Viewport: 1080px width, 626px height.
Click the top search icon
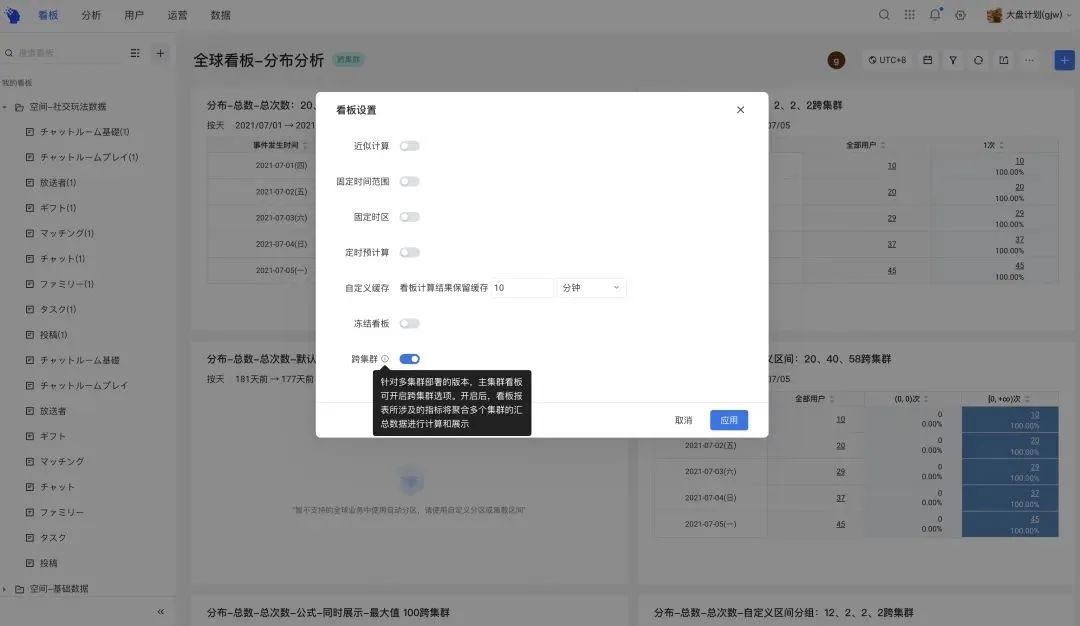pos(884,14)
